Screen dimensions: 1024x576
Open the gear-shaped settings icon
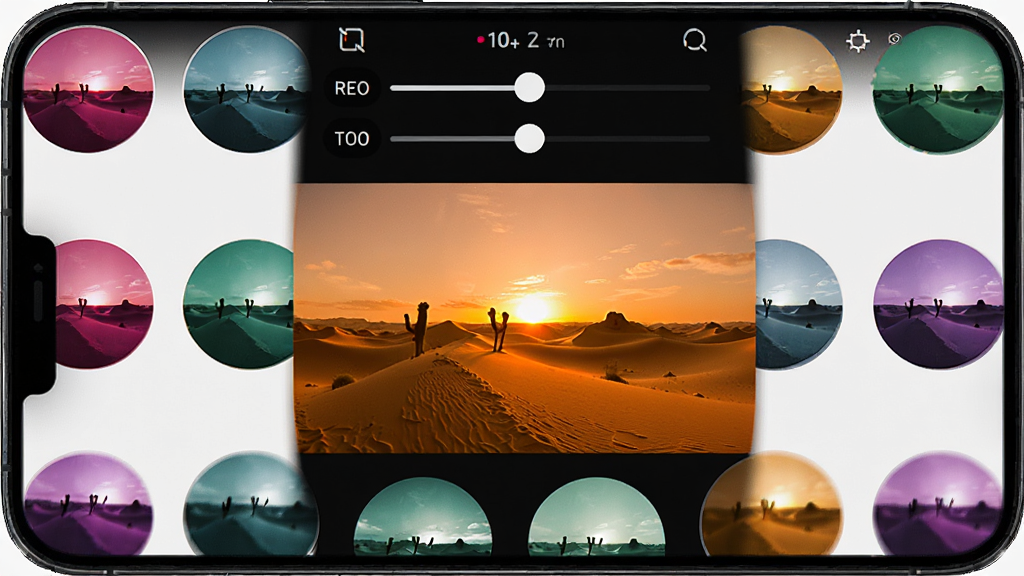(x=857, y=41)
